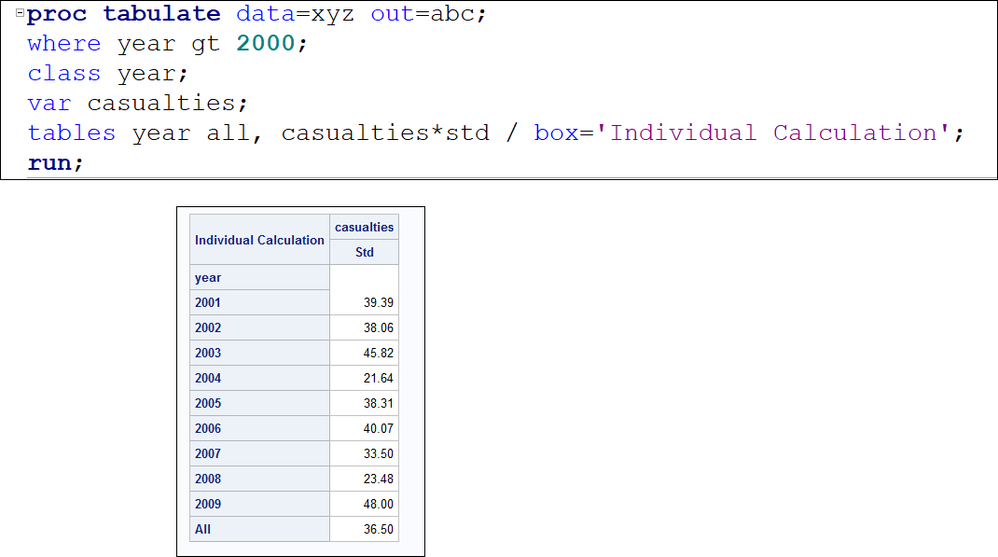Click the value 33.50
998x557 pixels.
click(x=378, y=453)
